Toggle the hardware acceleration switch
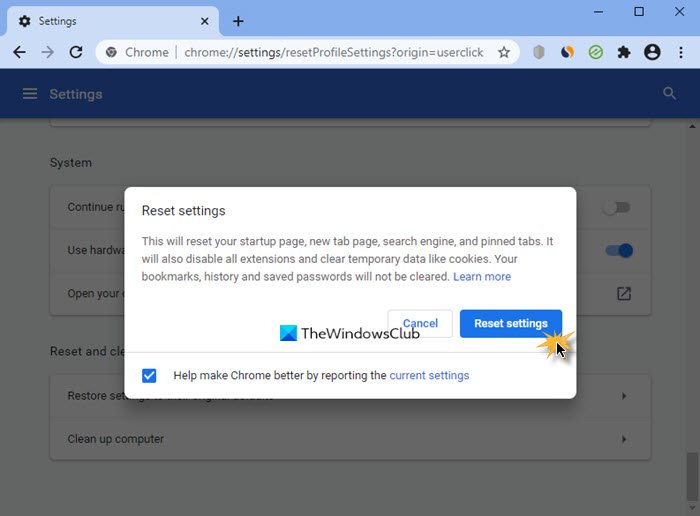 coord(619,250)
